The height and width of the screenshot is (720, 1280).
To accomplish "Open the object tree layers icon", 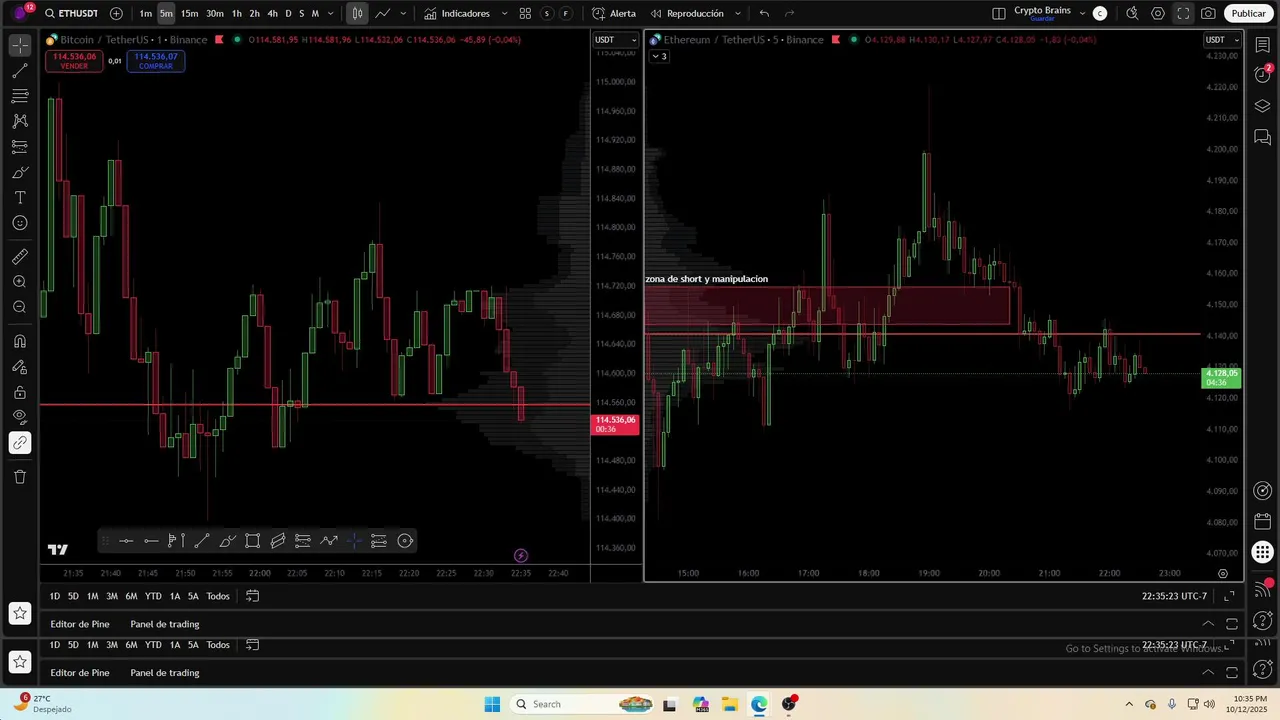I will 1263,106.
